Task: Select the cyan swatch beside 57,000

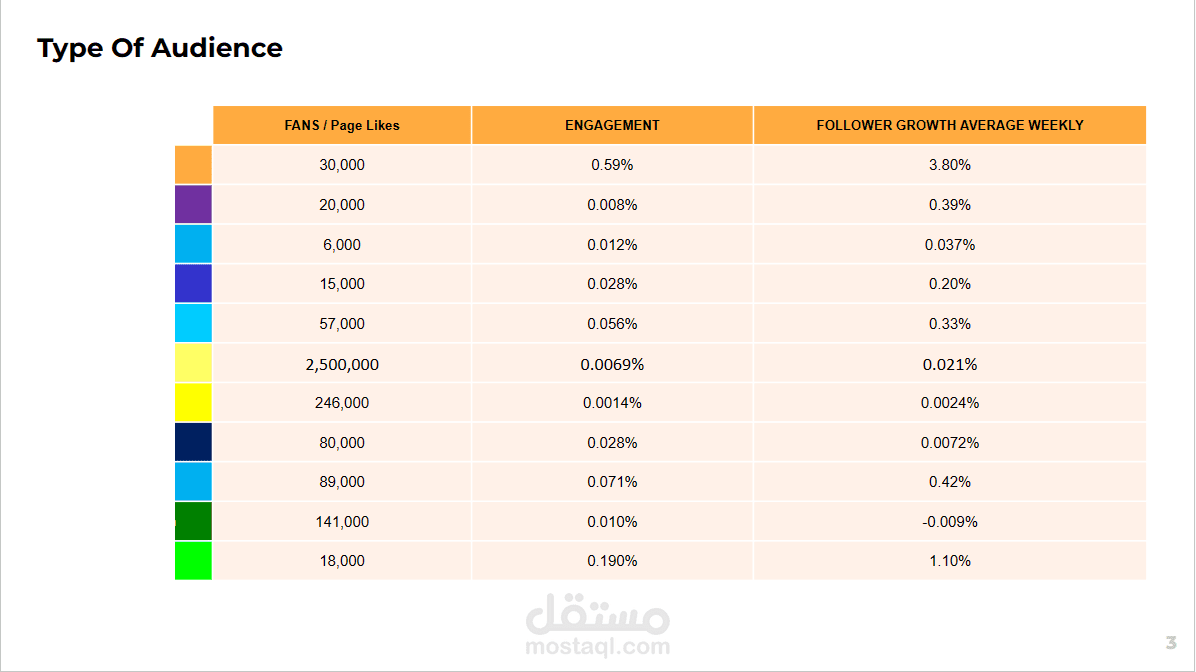Action: pyautogui.click(x=193, y=323)
